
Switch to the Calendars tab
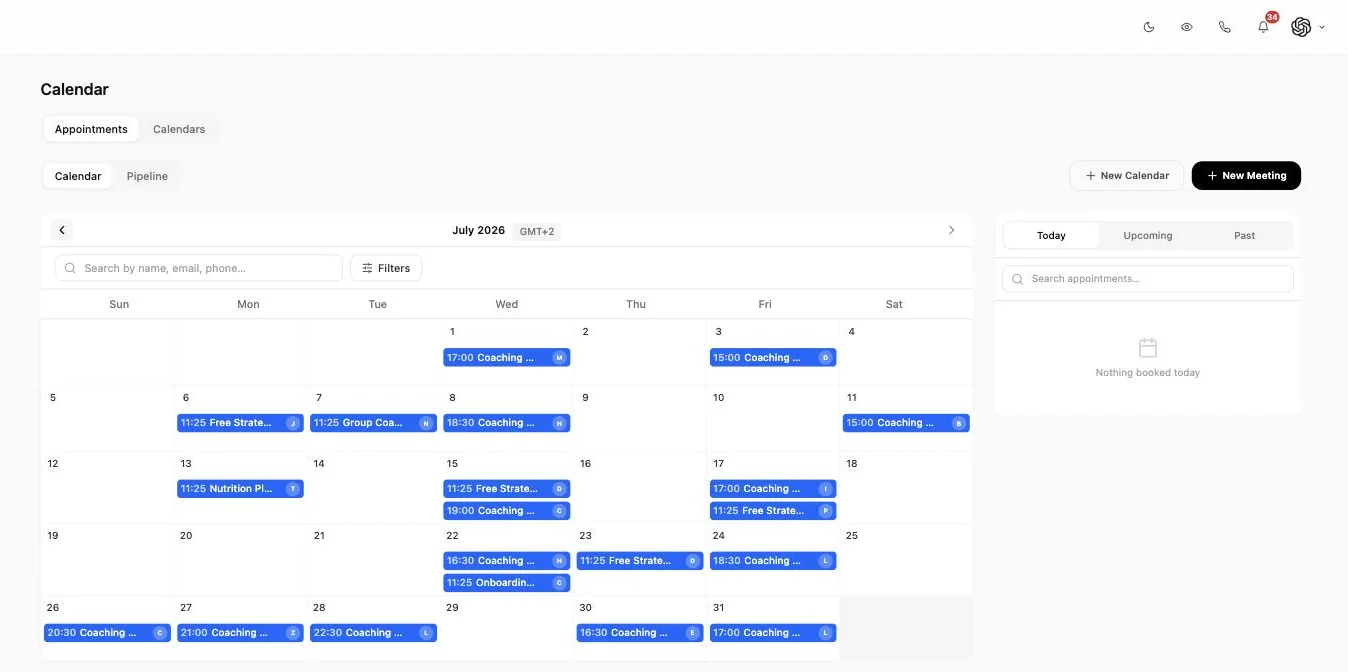pos(179,129)
